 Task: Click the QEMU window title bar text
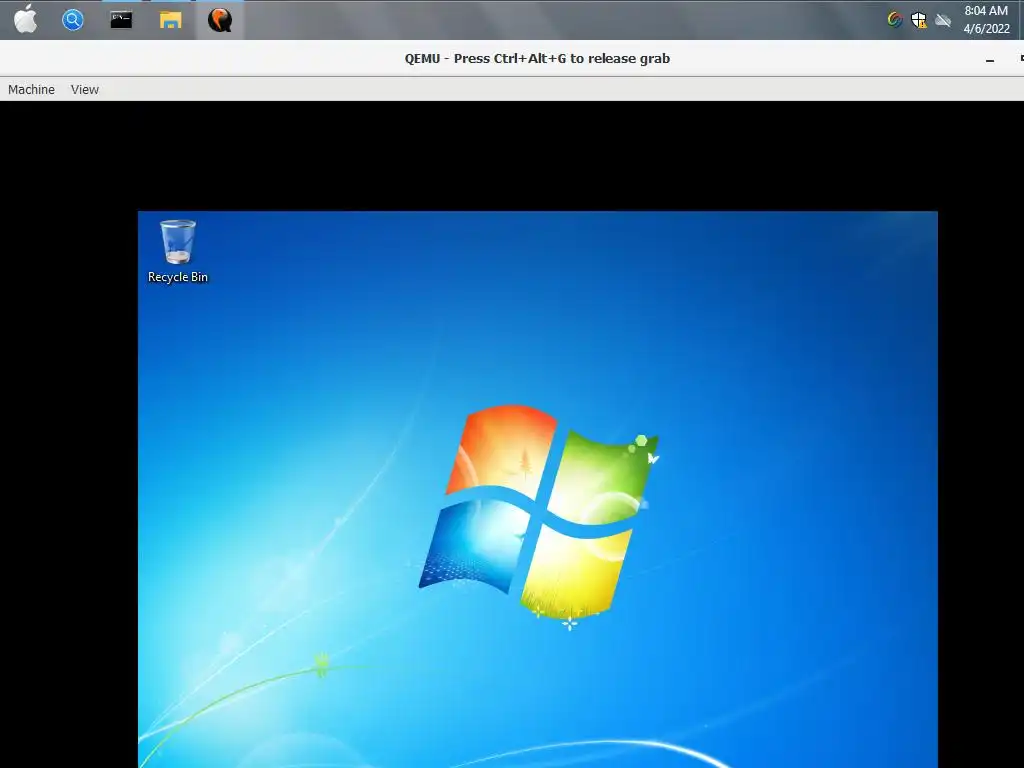pyautogui.click(x=537, y=59)
